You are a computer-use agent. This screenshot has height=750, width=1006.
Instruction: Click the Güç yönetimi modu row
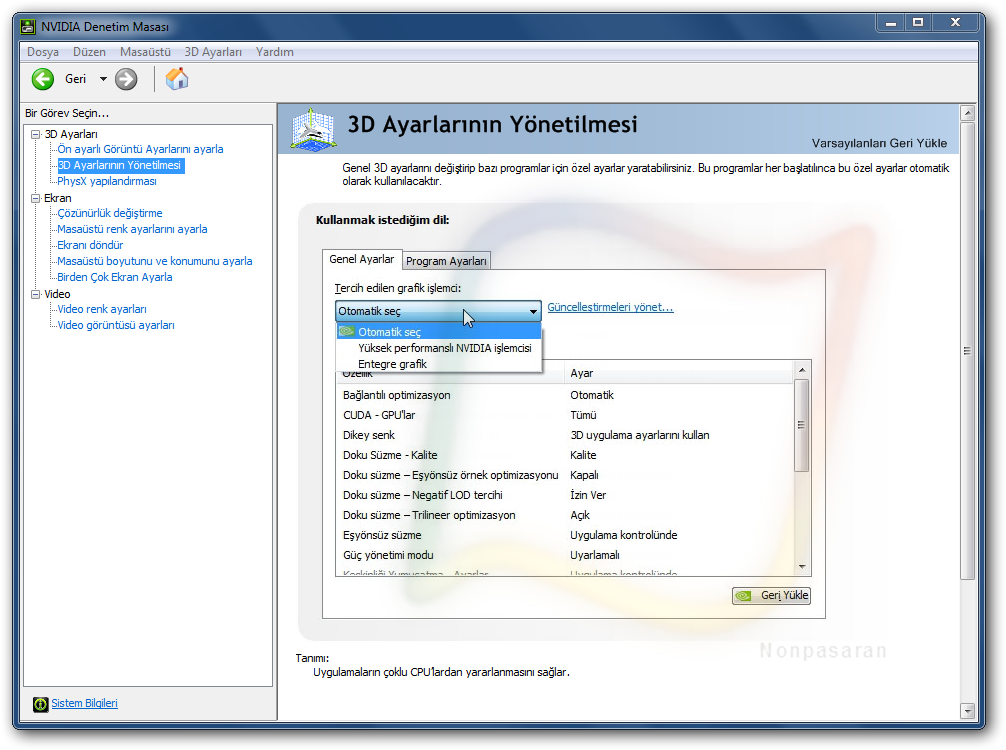565,555
